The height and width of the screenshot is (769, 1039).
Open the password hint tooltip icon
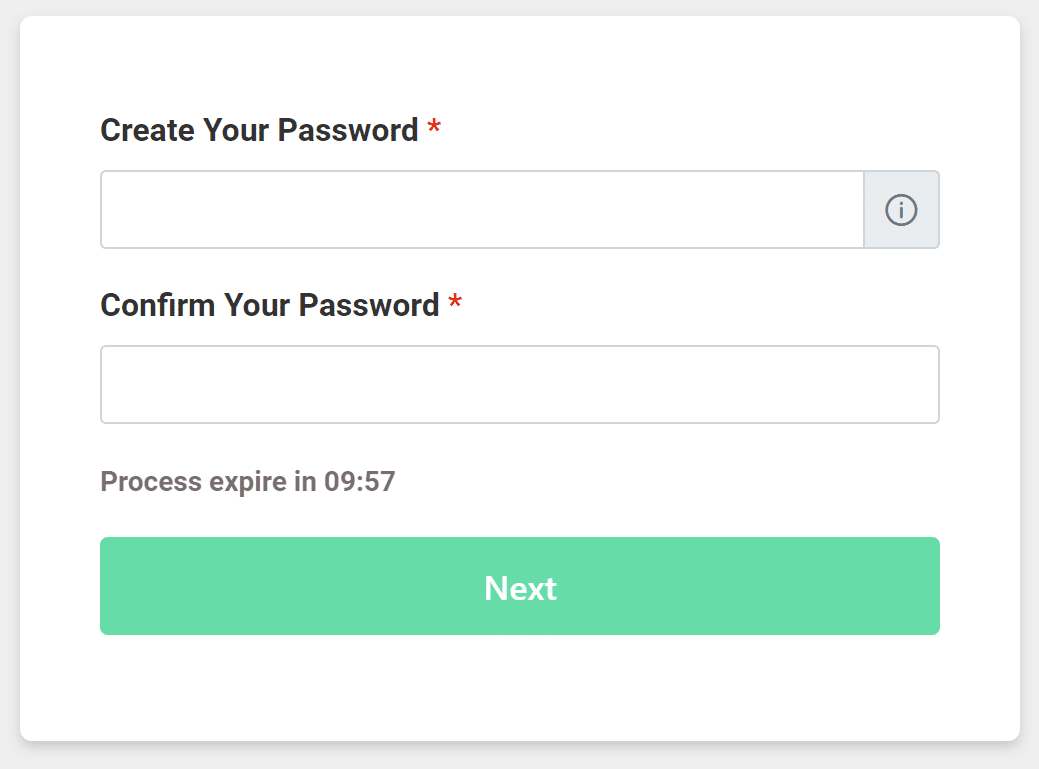click(x=901, y=210)
